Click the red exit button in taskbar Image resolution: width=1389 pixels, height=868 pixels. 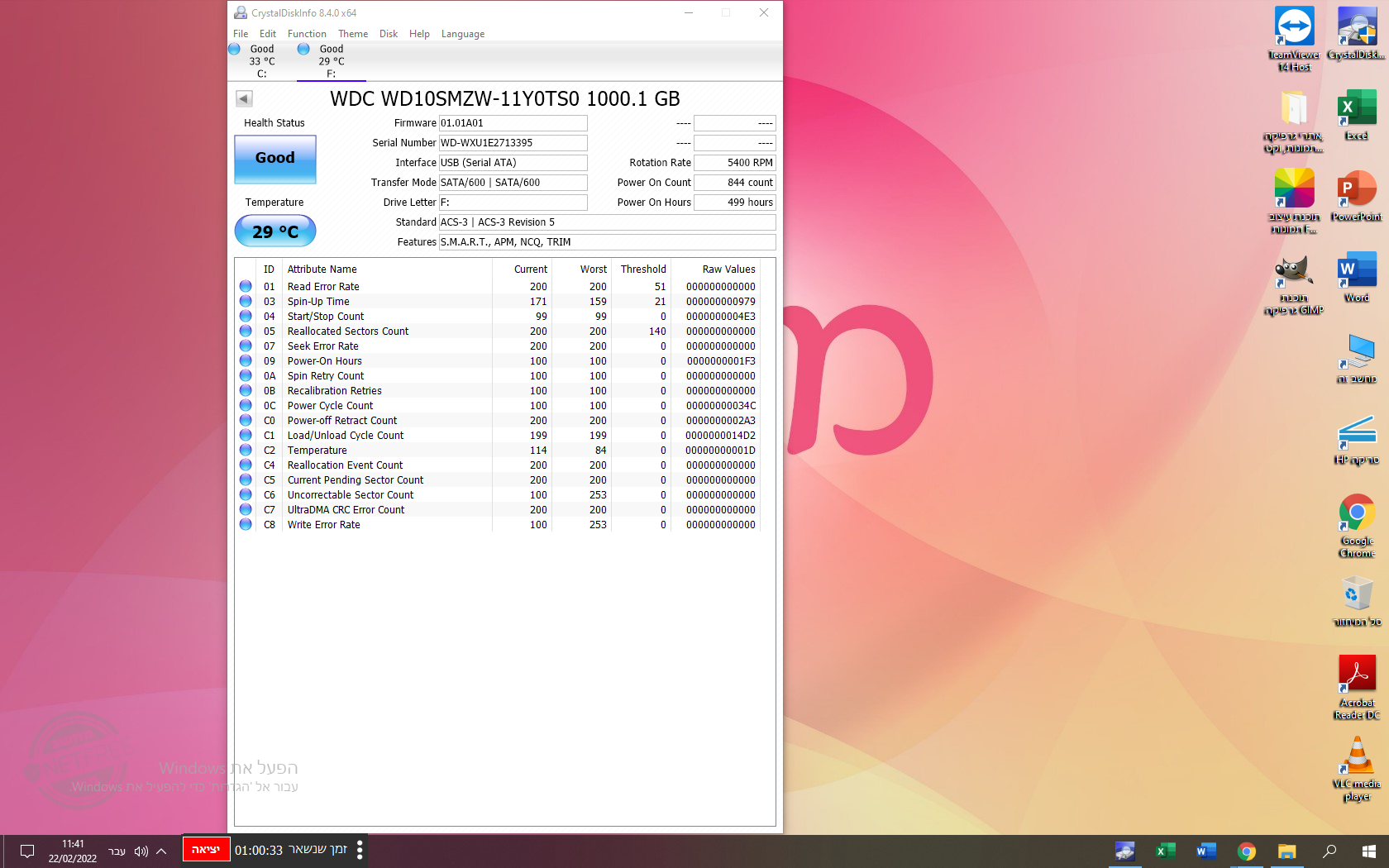[x=206, y=850]
